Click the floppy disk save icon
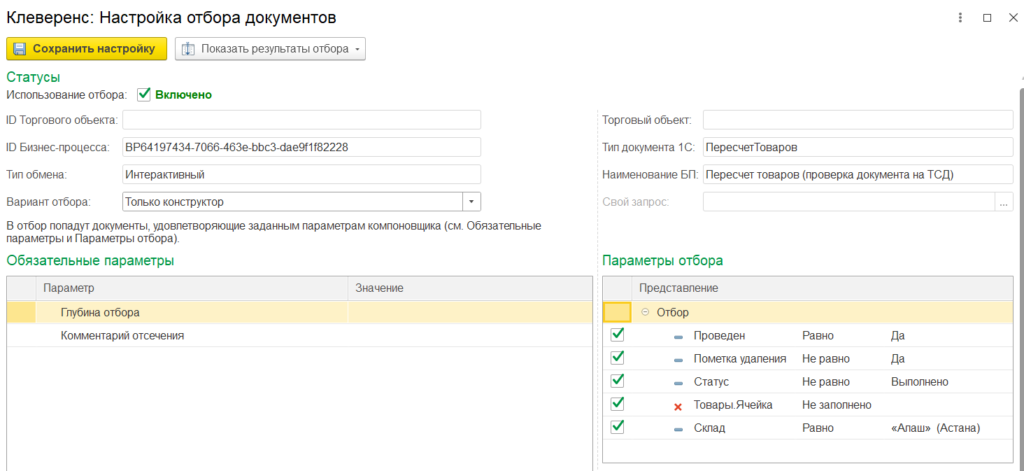This screenshot has width=1024, height=471. click(x=20, y=48)
